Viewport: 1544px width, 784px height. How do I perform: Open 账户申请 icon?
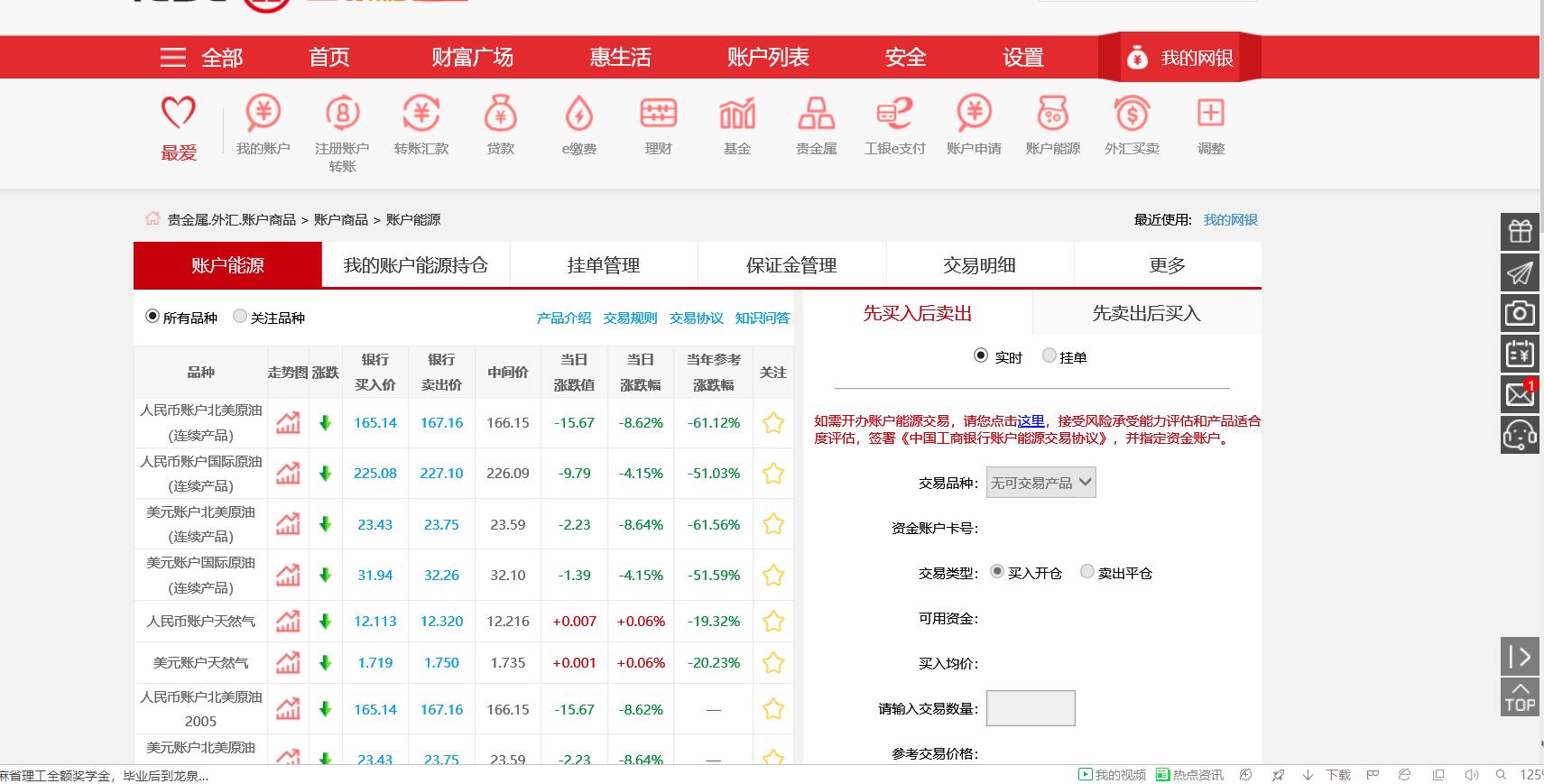974,114
